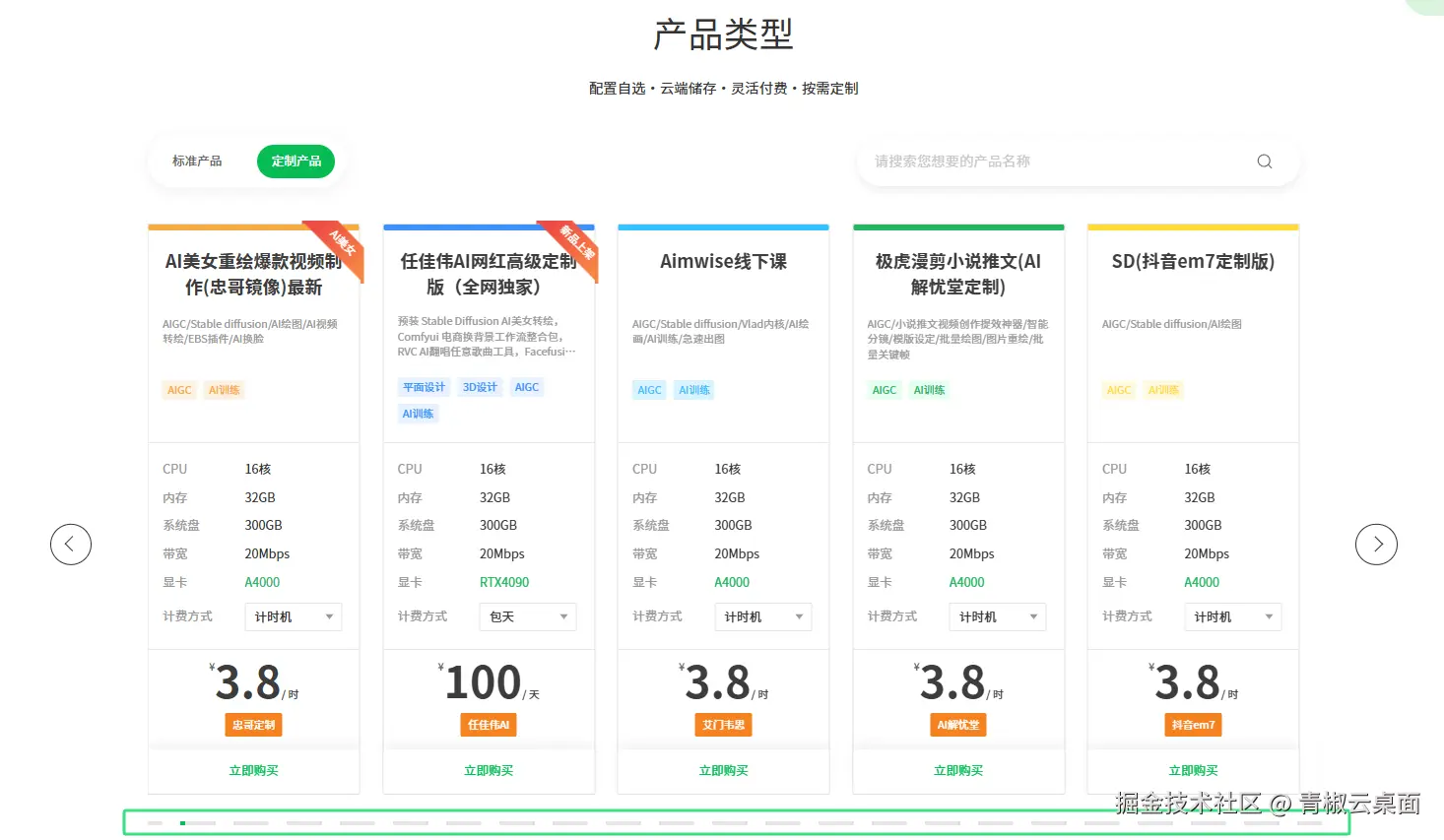
Task: Click the orange AI解忧堂 label
Action: 958,725
